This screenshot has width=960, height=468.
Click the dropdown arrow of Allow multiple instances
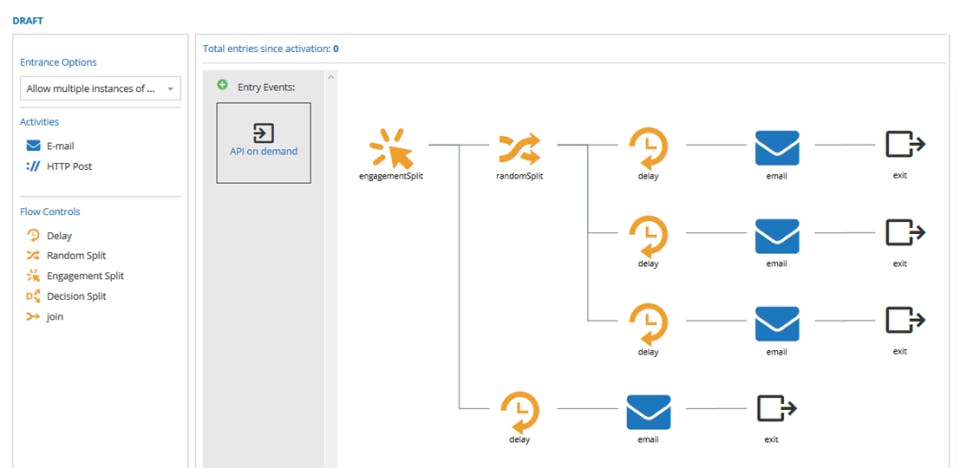click(x=170, y=89)
